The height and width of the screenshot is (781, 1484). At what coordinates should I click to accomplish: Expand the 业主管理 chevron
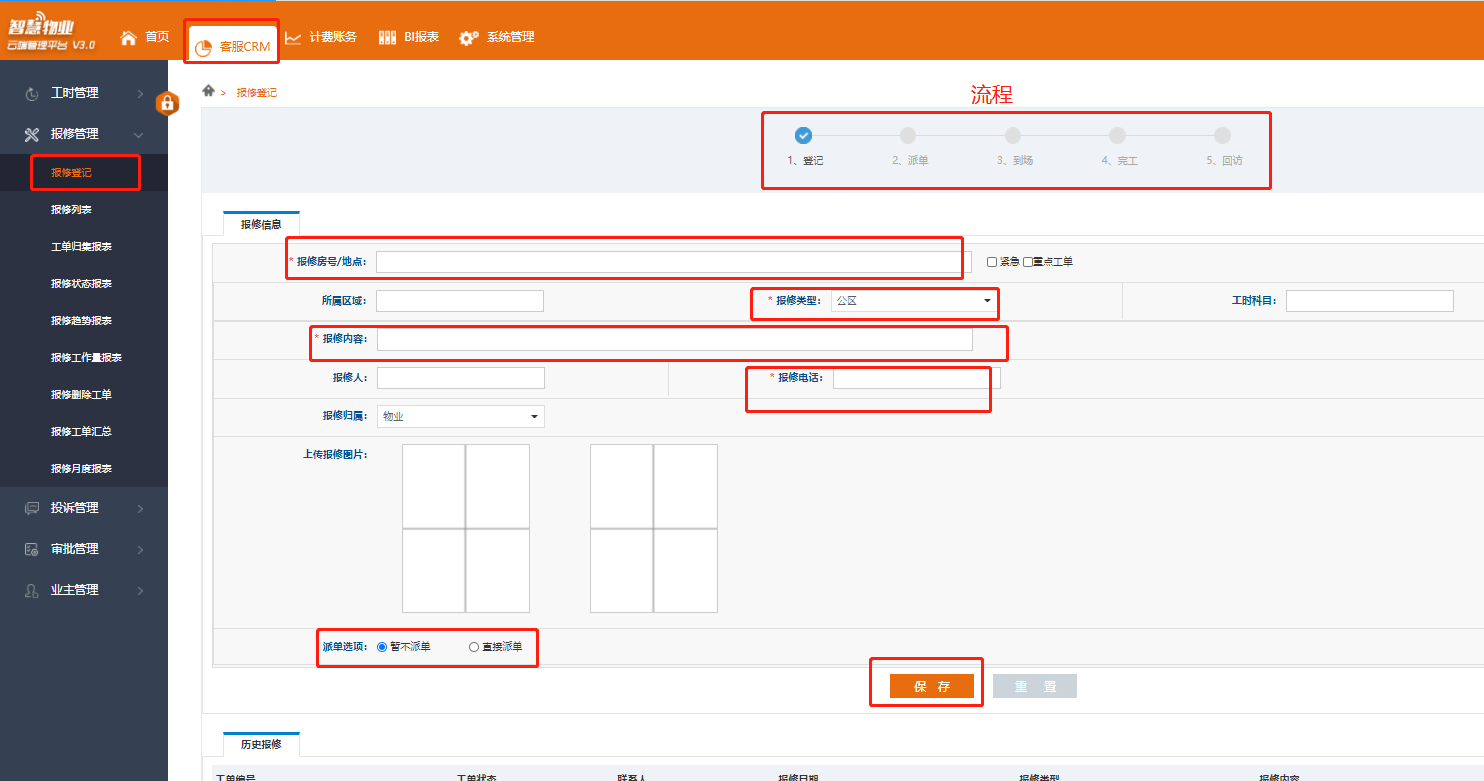click(x=140, y=590)
